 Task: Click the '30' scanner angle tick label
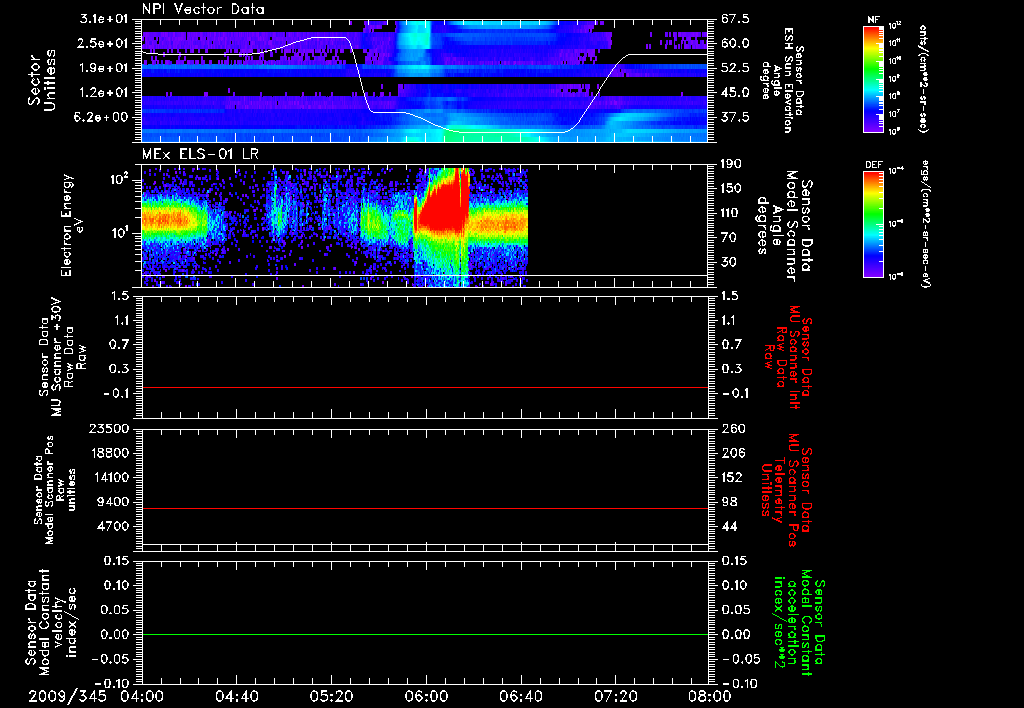[x=728, y=263]
